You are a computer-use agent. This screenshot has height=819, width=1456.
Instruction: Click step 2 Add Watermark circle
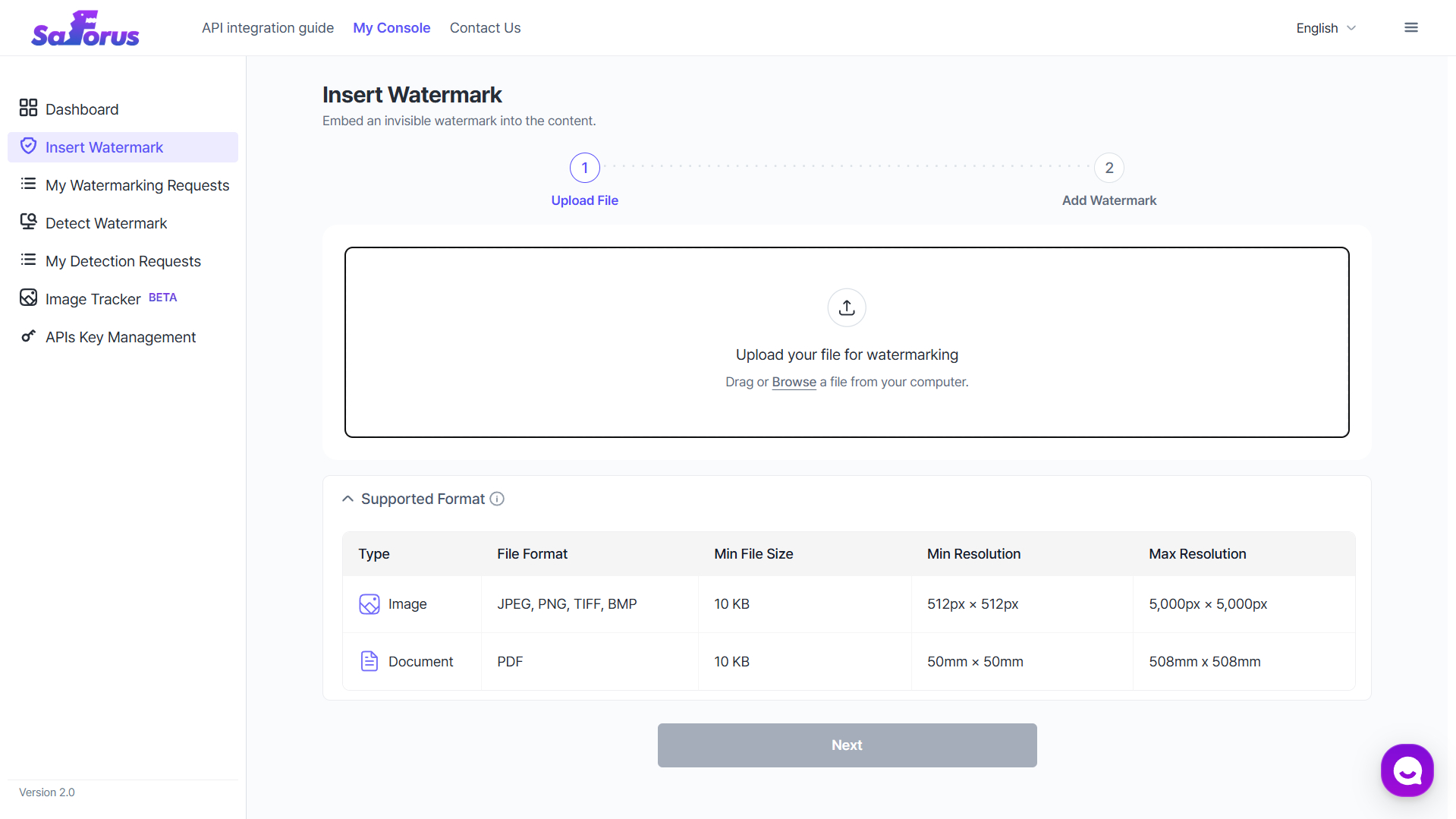(x=1109, y=168)
